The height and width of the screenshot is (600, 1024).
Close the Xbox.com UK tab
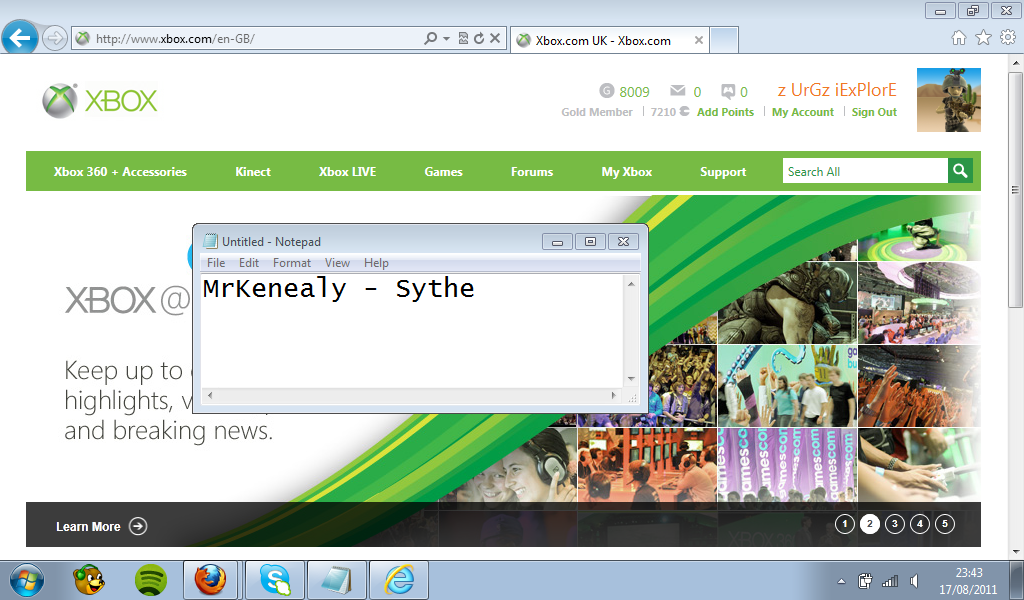click(699, 40)
